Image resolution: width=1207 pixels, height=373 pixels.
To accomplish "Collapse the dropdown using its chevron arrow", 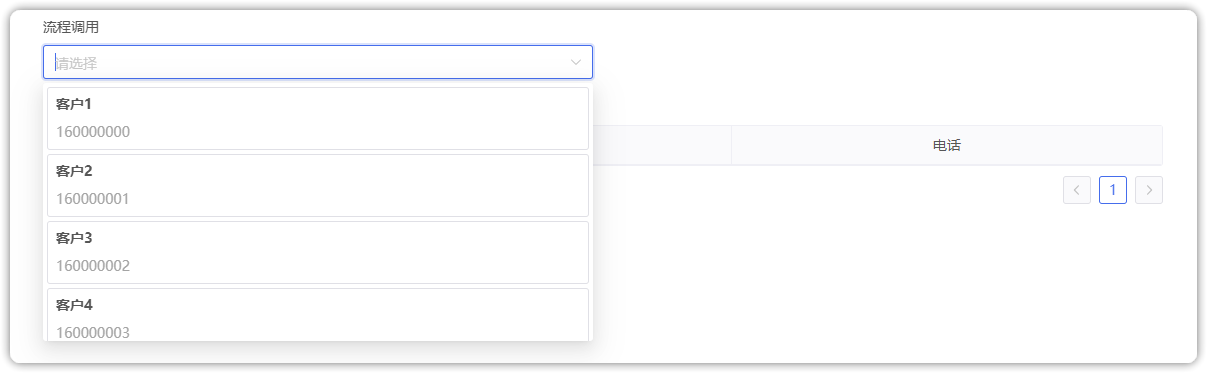I will 576,62.
